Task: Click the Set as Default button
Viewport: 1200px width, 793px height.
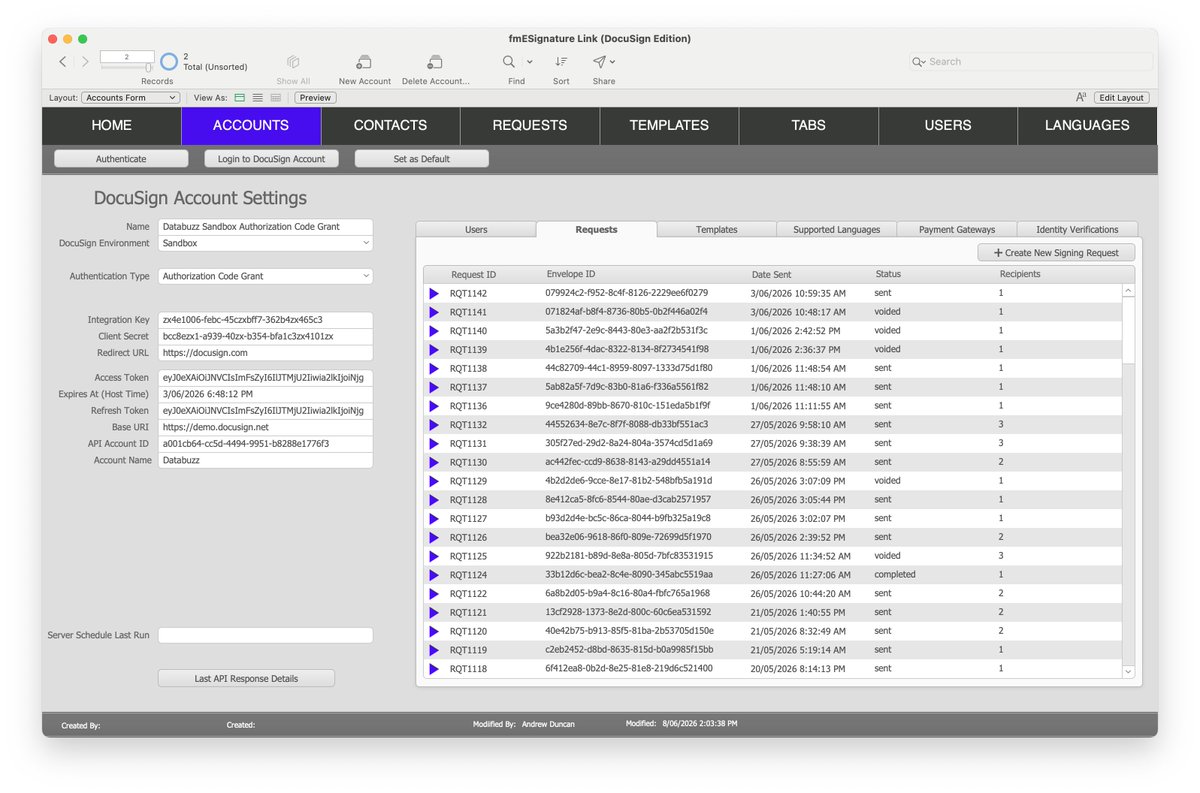Action: [x=422, y=159]
